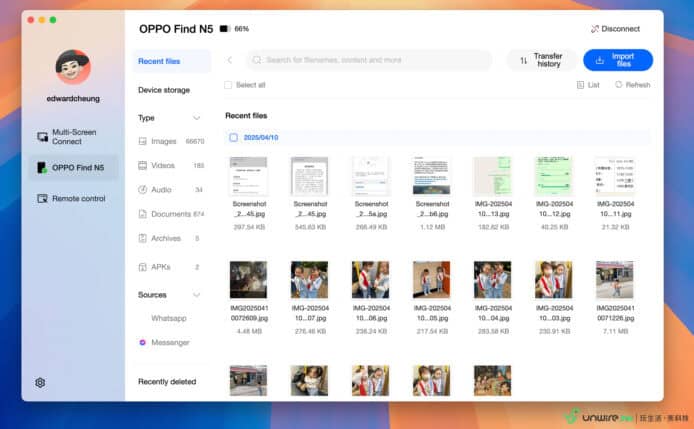Filter by APKs type
This screenshot has height=429, width=694.
(x=171, y=267)
